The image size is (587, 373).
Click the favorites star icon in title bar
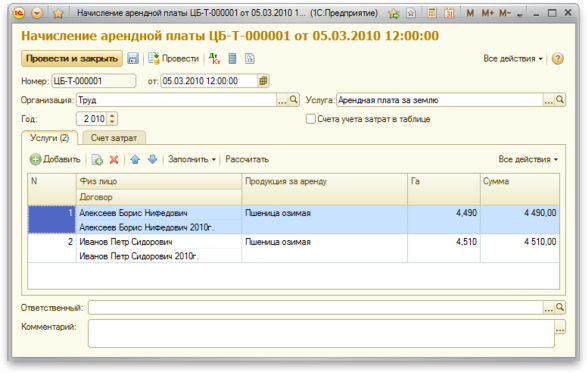58,13
